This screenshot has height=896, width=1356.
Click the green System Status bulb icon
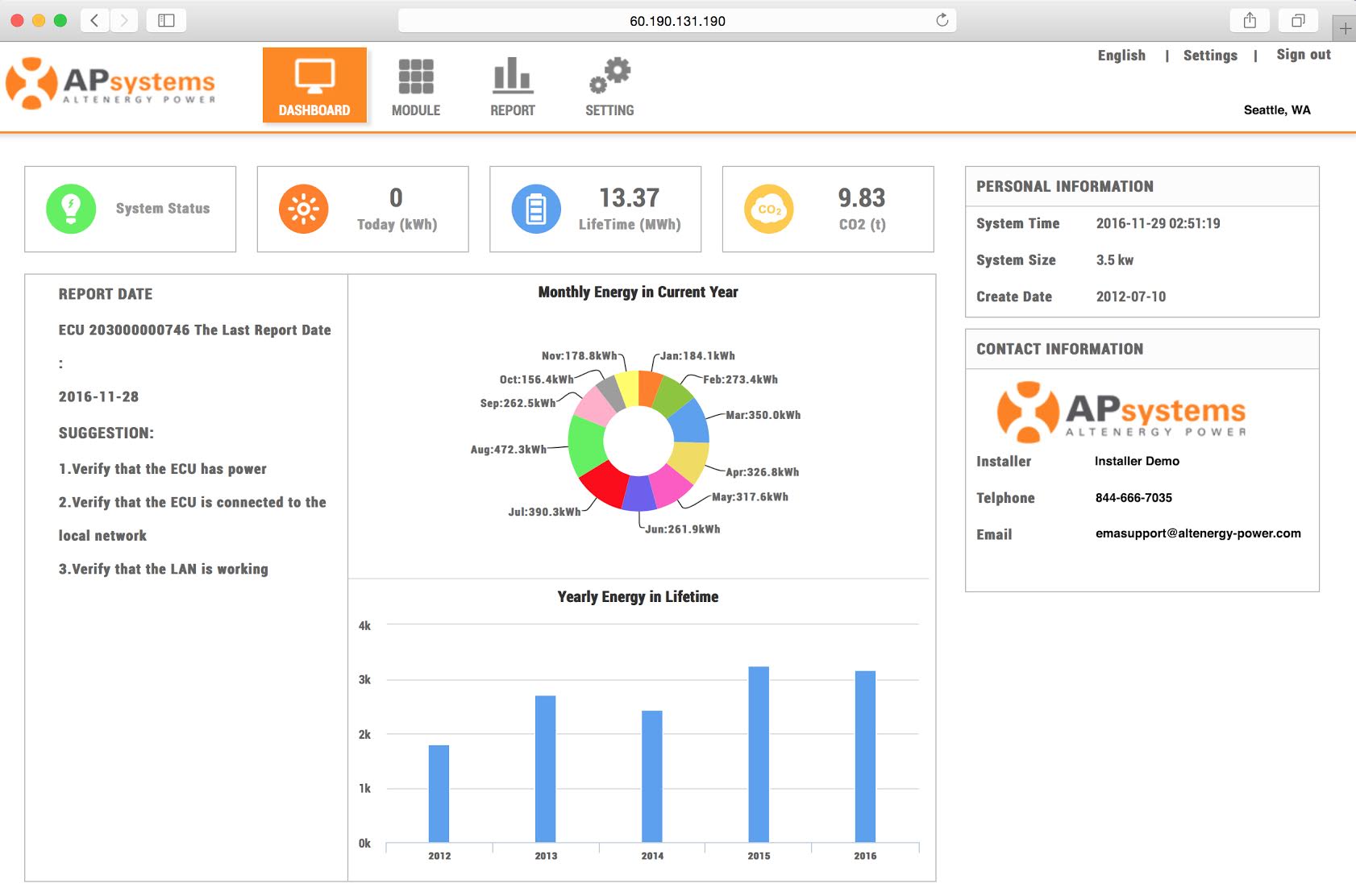pos(70,208)
